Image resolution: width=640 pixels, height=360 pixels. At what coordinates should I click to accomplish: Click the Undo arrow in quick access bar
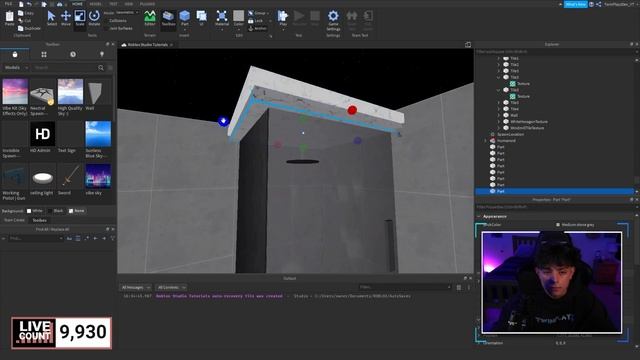coord(29,4)
